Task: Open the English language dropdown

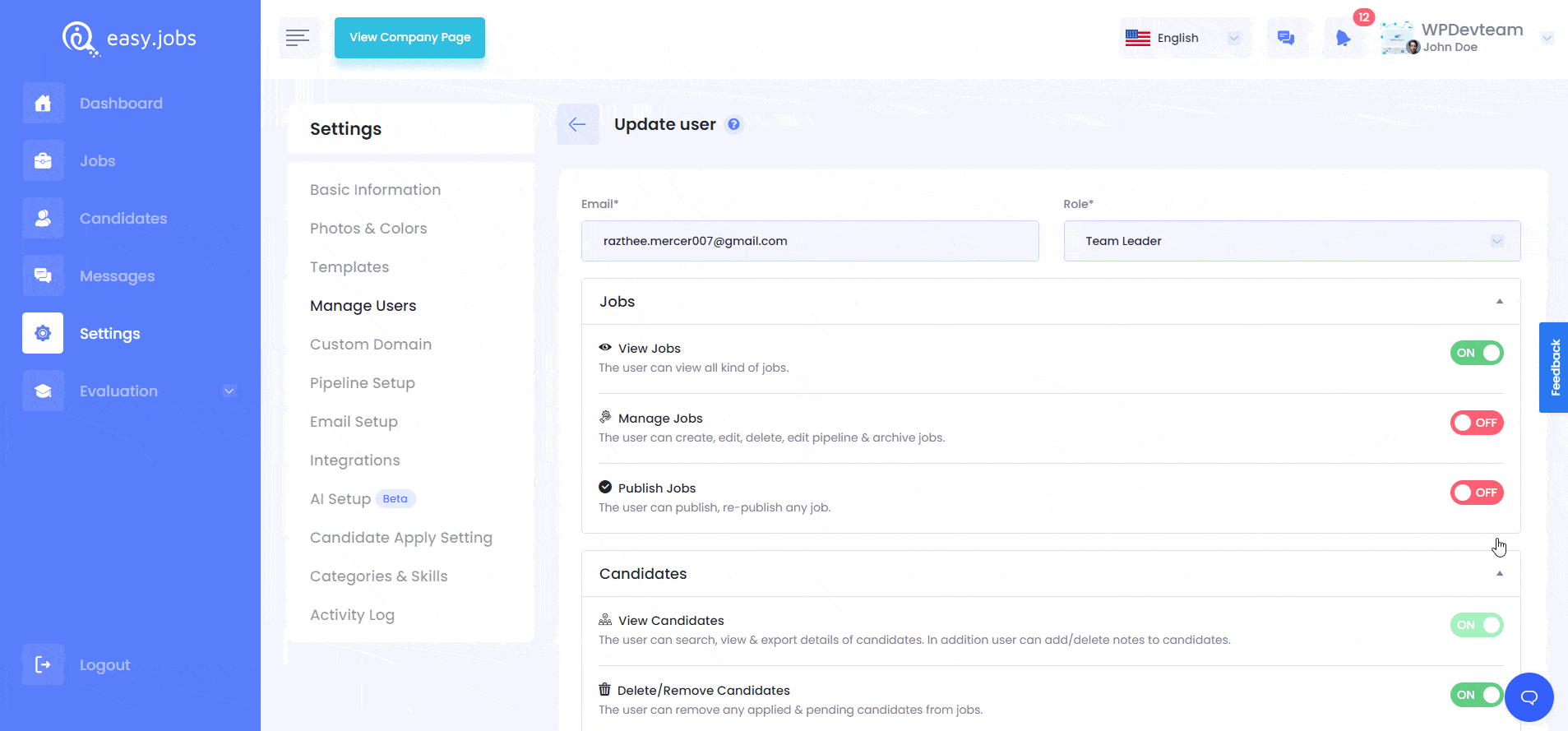Action: coord(1185,38)
